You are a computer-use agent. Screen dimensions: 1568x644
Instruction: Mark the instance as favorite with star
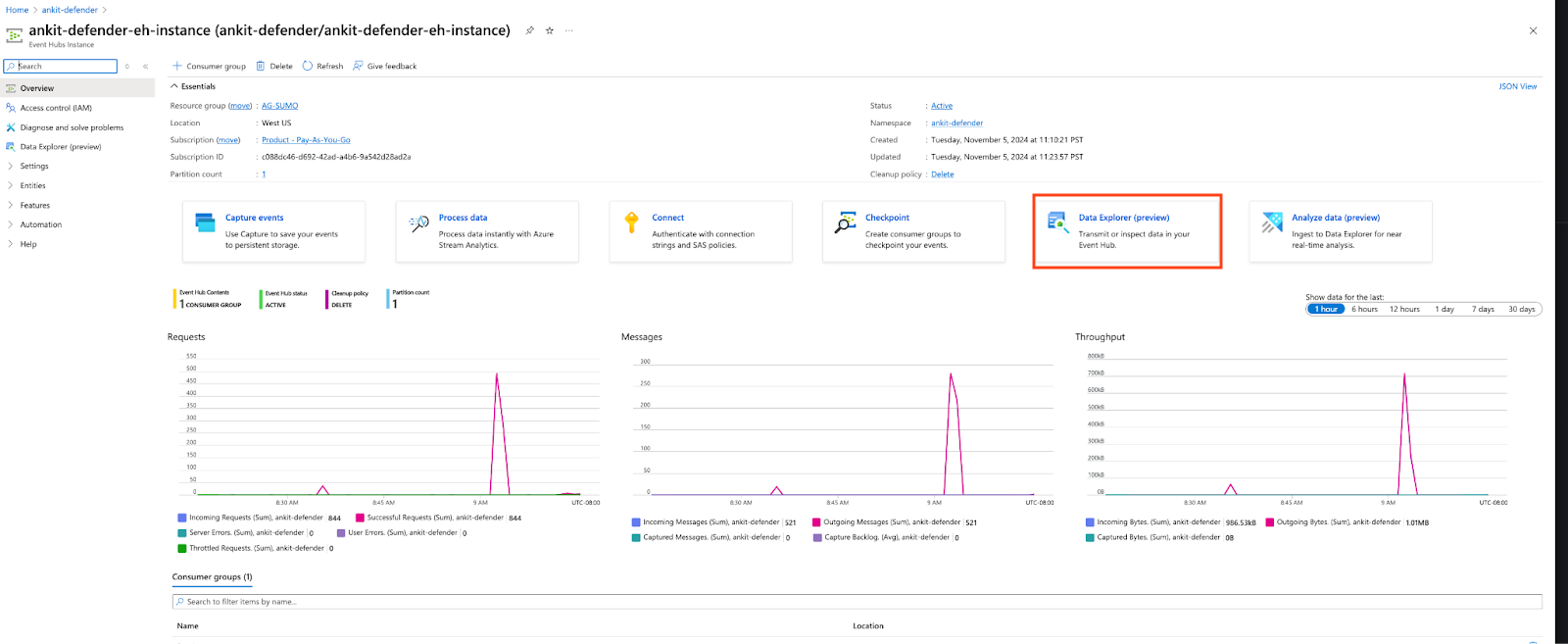click(x=550, y=30)
